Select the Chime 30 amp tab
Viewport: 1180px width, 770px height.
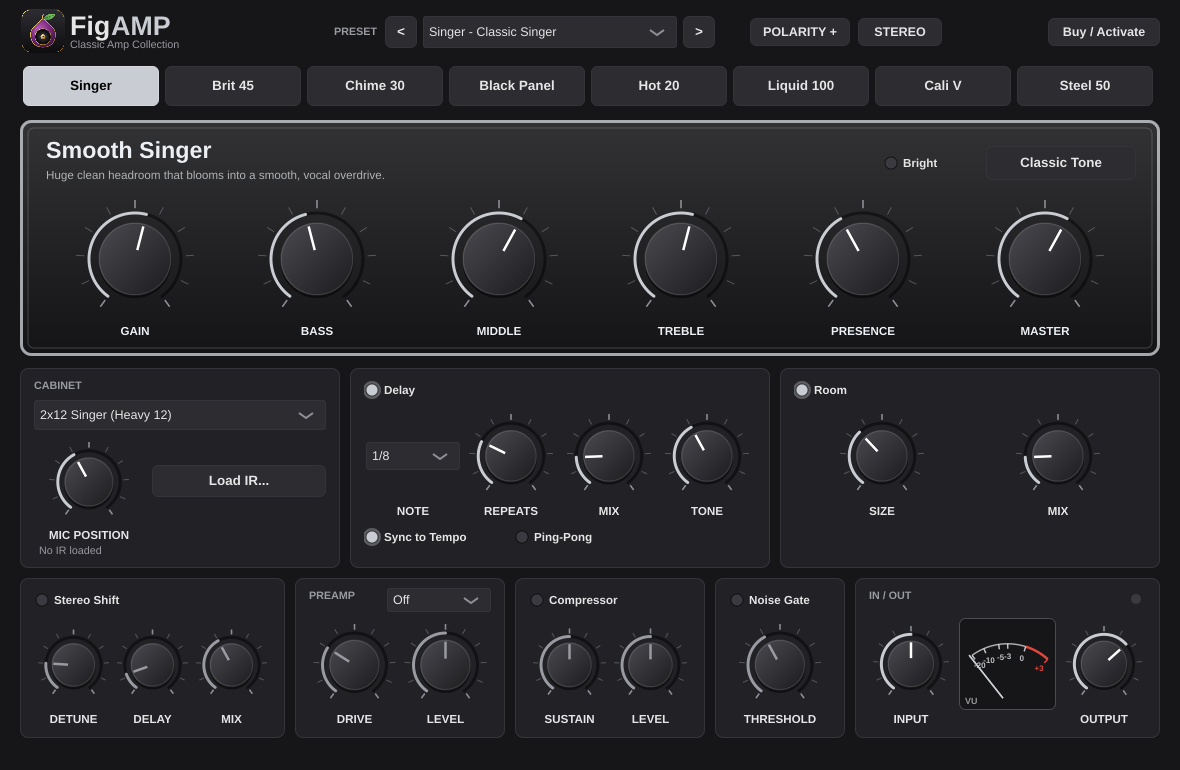pyautogui.click(x=375, y=86)
